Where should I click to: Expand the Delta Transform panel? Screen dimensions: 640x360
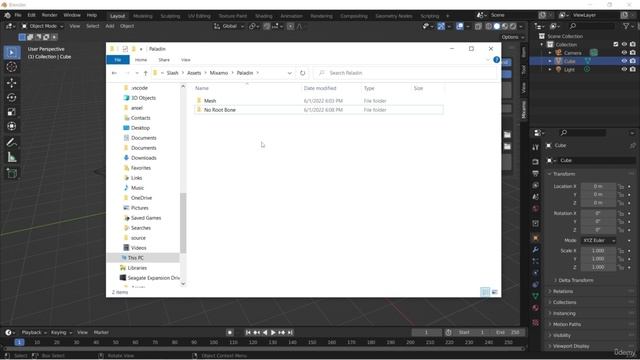pyautogui.click(x=576, y=280)
